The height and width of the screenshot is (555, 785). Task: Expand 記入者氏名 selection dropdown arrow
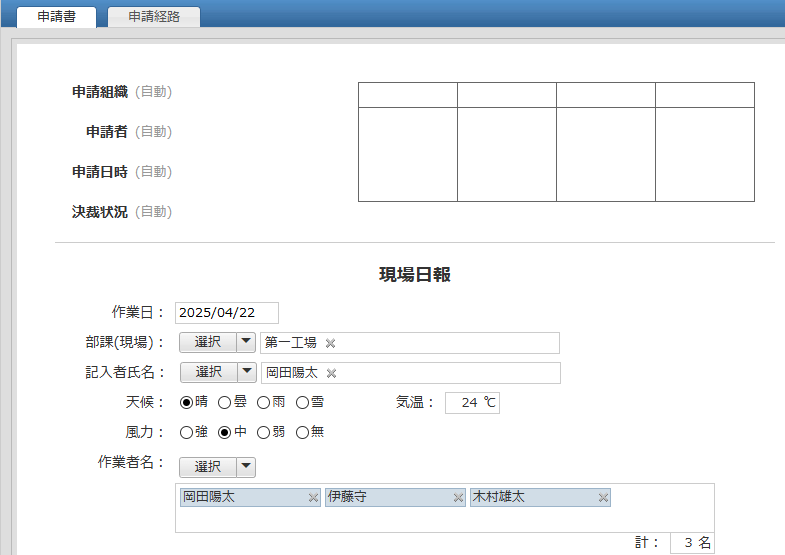coord(246,372)
